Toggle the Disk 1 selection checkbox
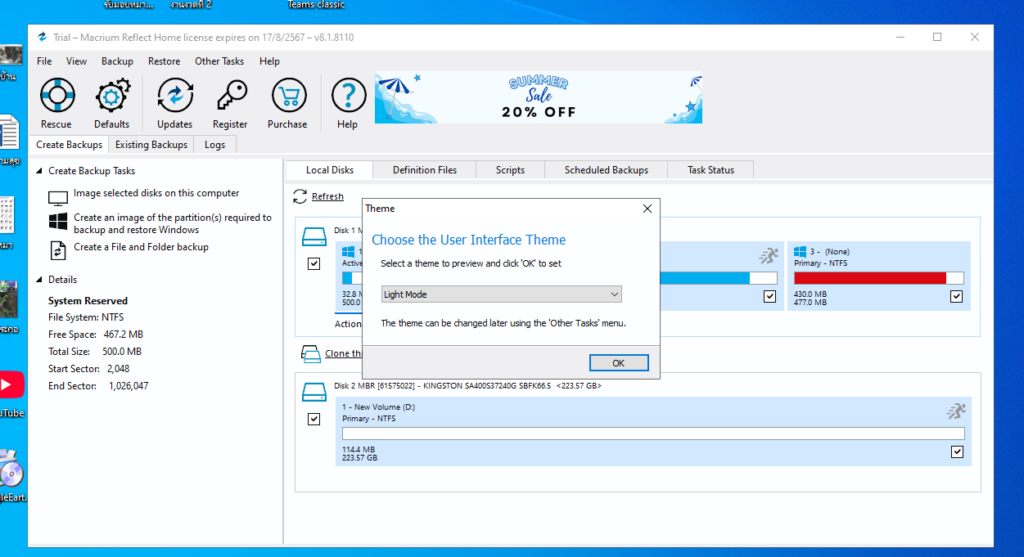 (314, 264)
